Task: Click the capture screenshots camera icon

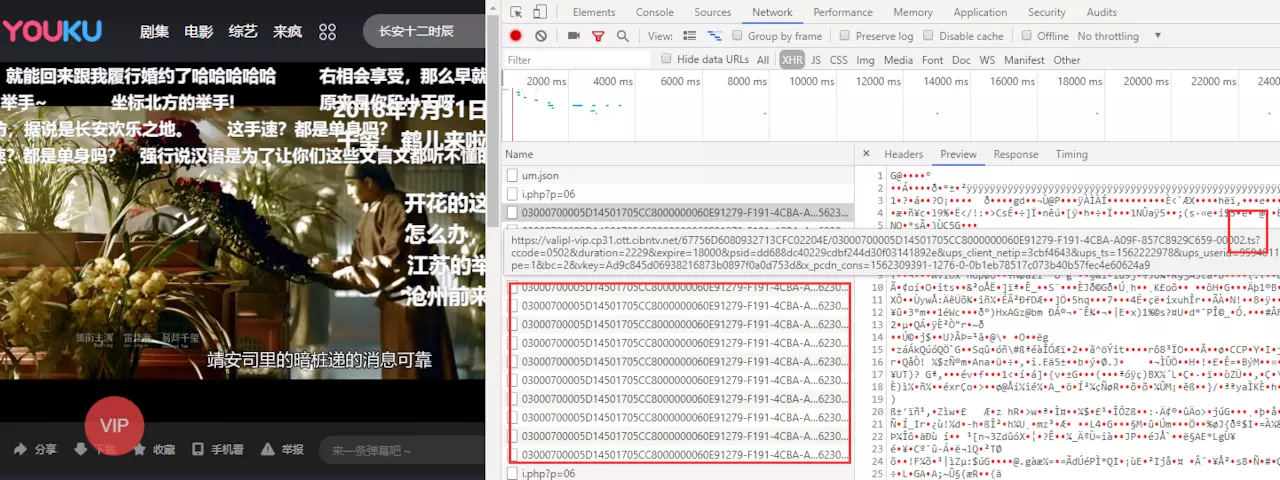Action: point(574,36)
